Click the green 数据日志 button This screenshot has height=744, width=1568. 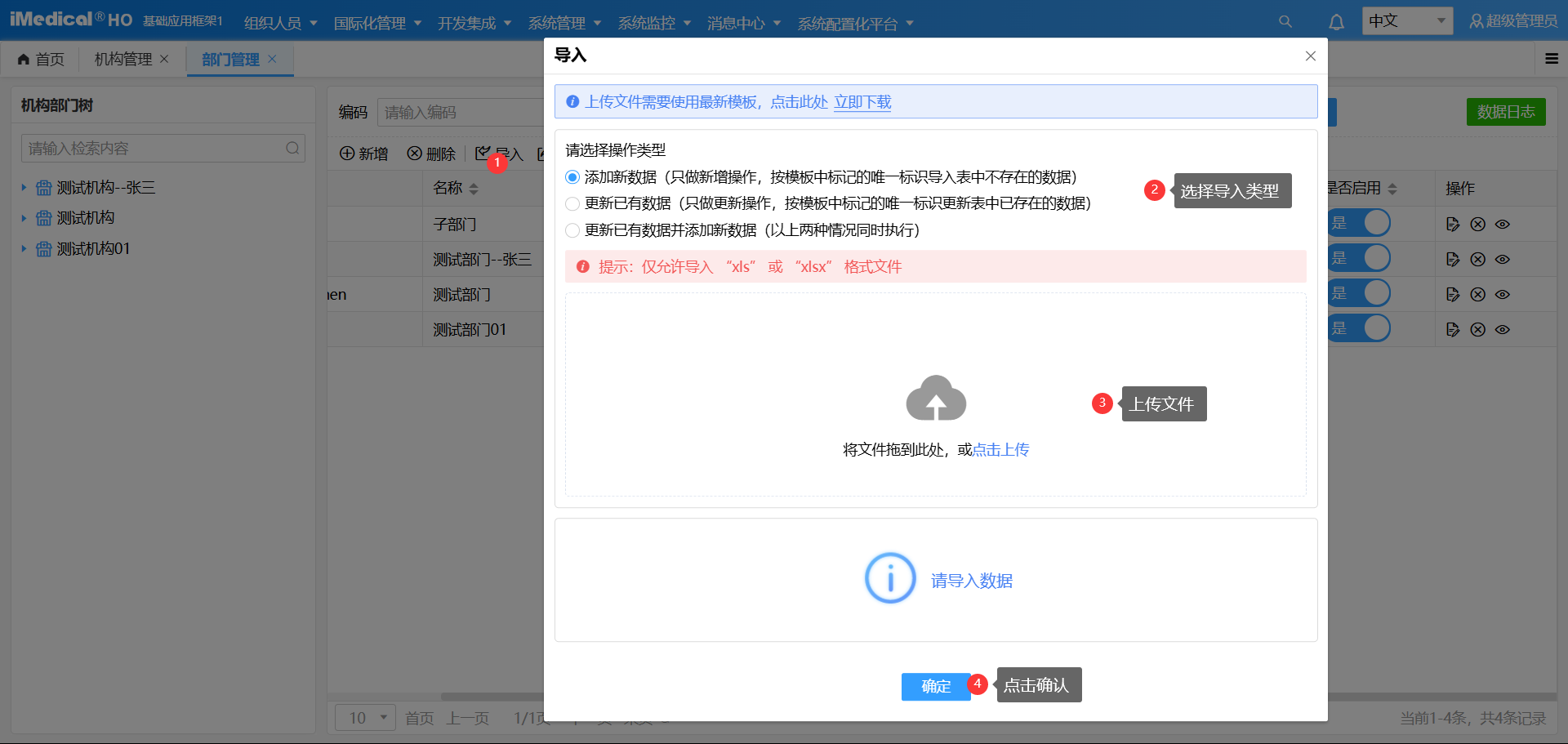pyautogui.click(x=1506, y=112)
